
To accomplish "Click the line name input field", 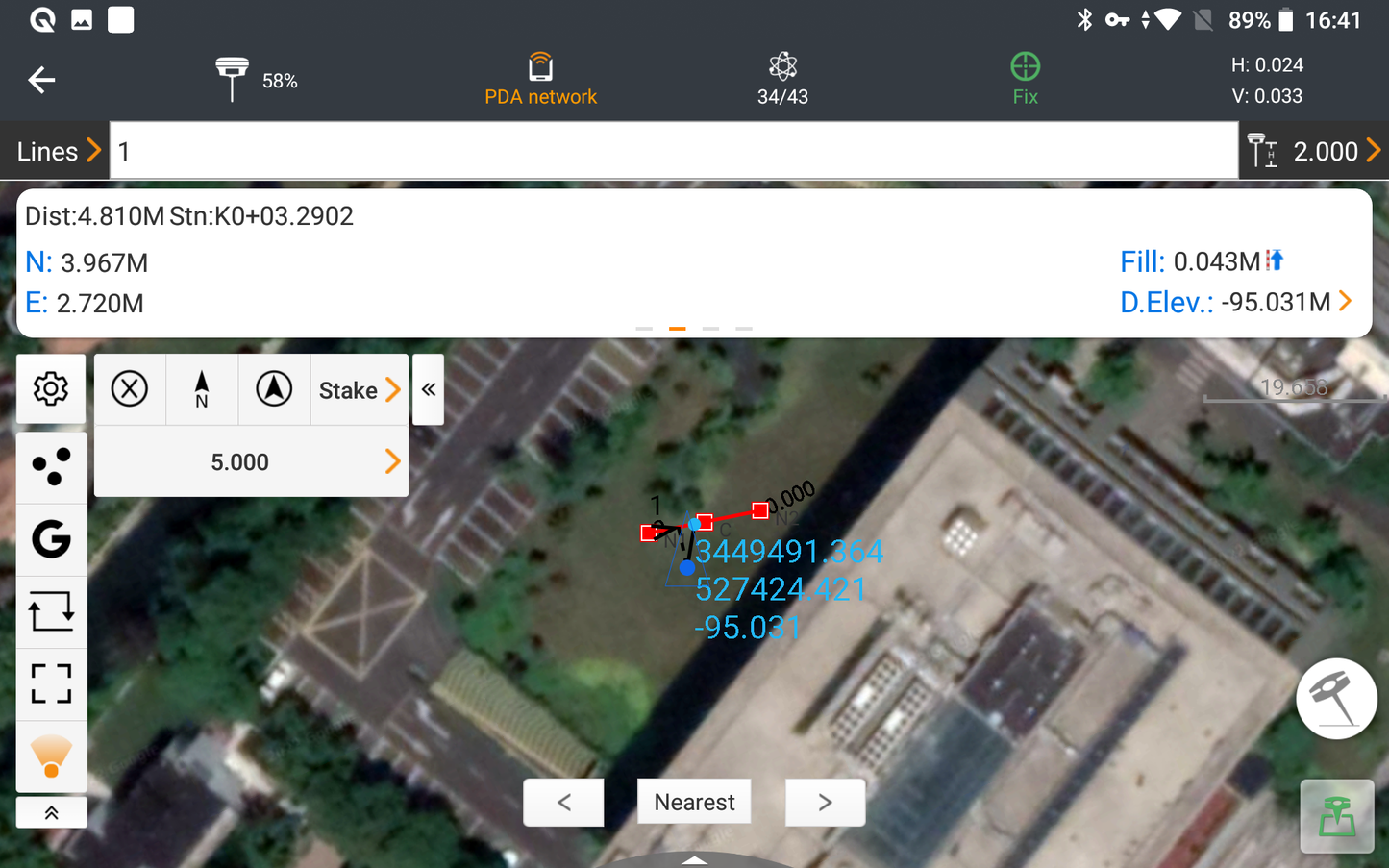I will 673,151.
